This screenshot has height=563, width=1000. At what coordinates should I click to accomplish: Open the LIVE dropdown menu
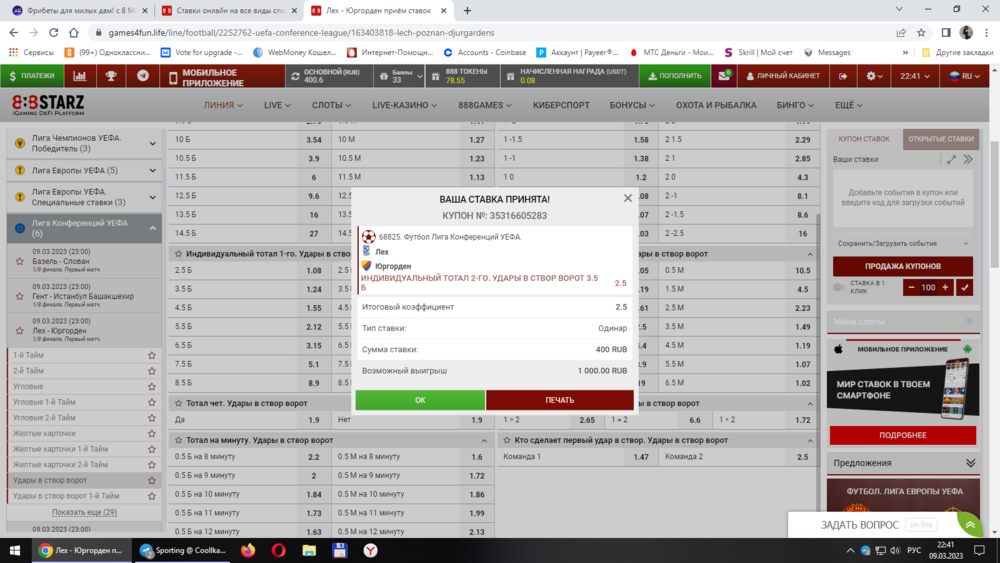(x=277, y=105)
